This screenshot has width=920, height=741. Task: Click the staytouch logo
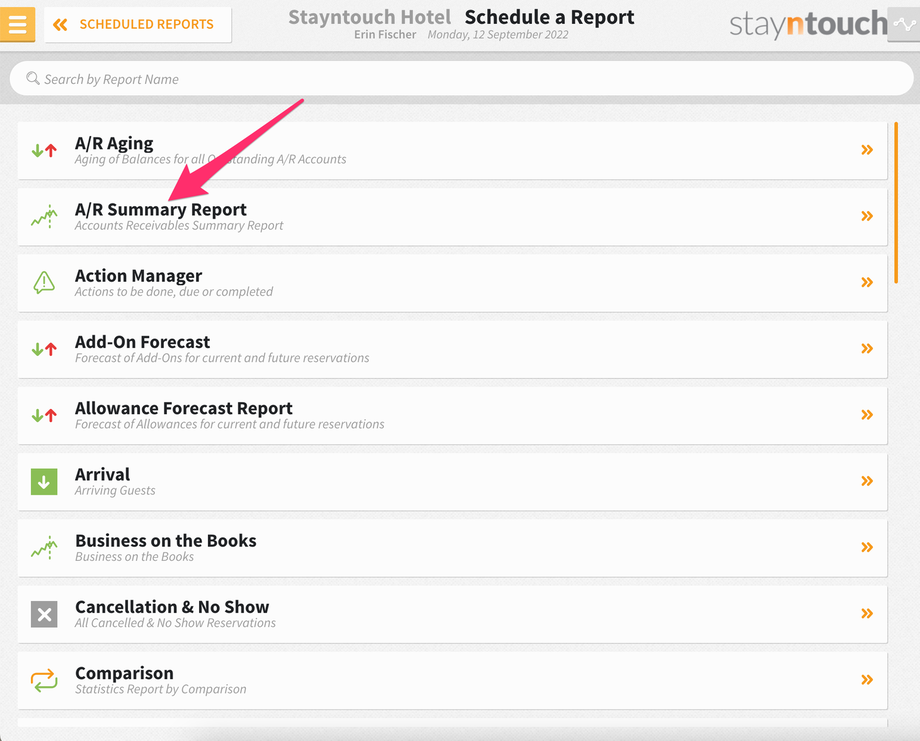(808, 25)
